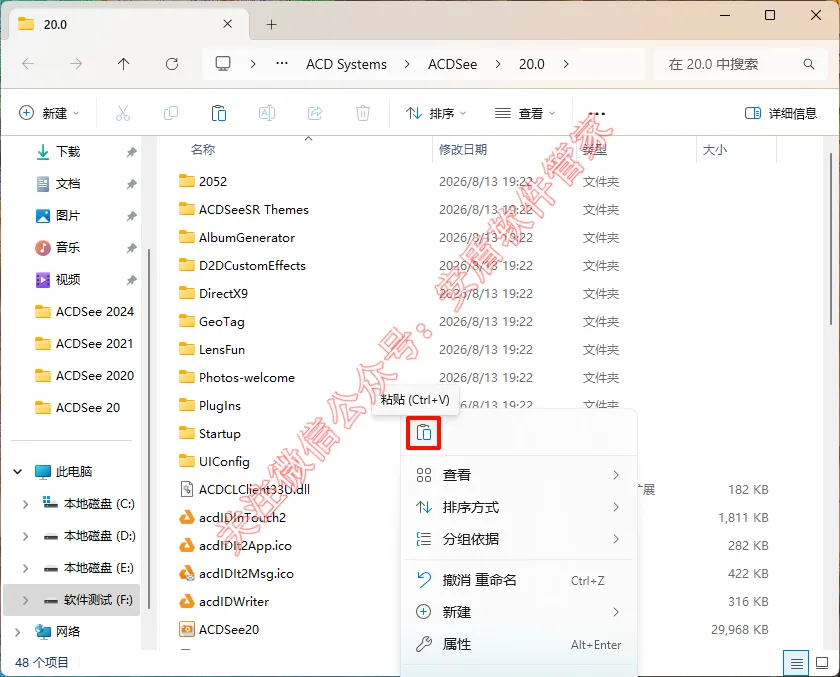The width and height of the screenshot is (840, 677).
Task: Open Videos in quick access
Action: (68, 280)
